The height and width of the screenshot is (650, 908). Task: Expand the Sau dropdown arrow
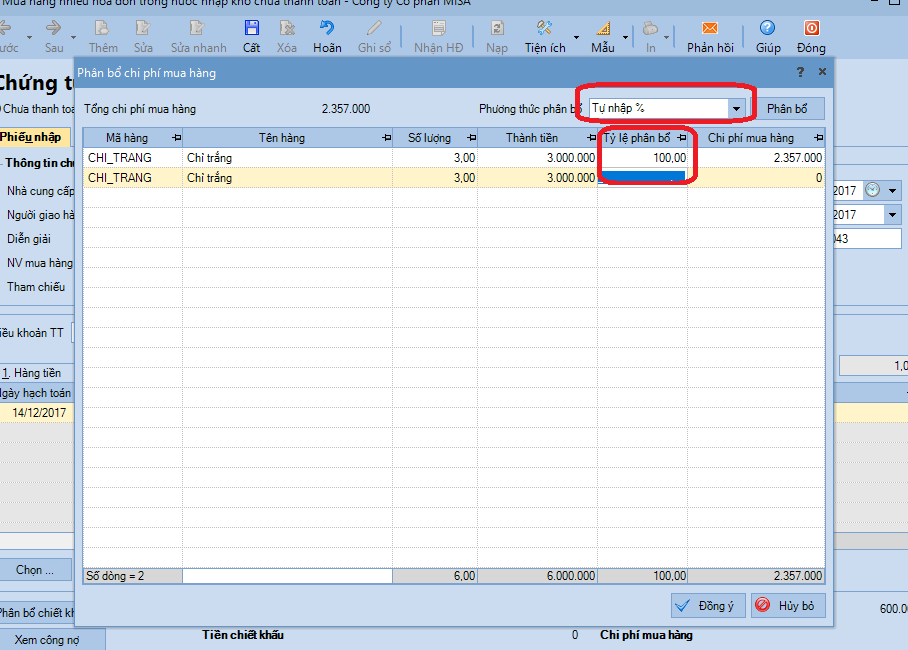(73, 38)
